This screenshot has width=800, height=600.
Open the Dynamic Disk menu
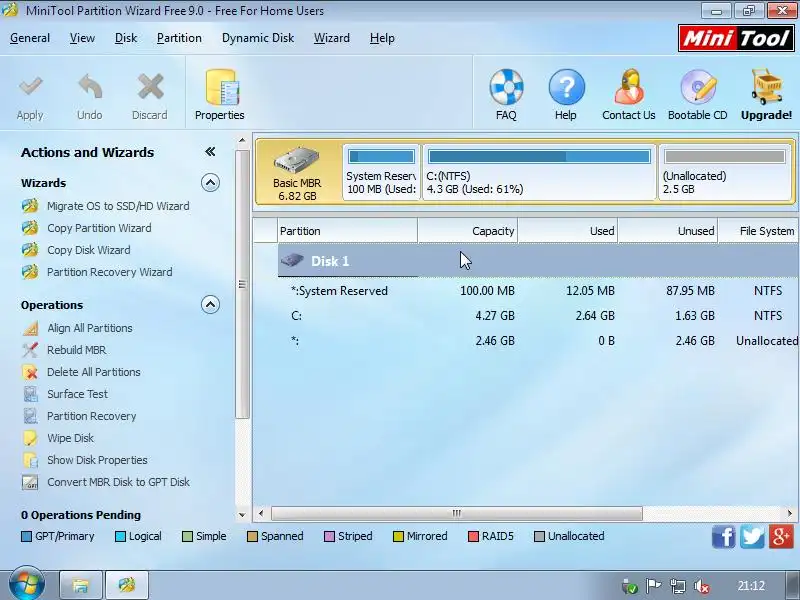click(x=258, y=38)
